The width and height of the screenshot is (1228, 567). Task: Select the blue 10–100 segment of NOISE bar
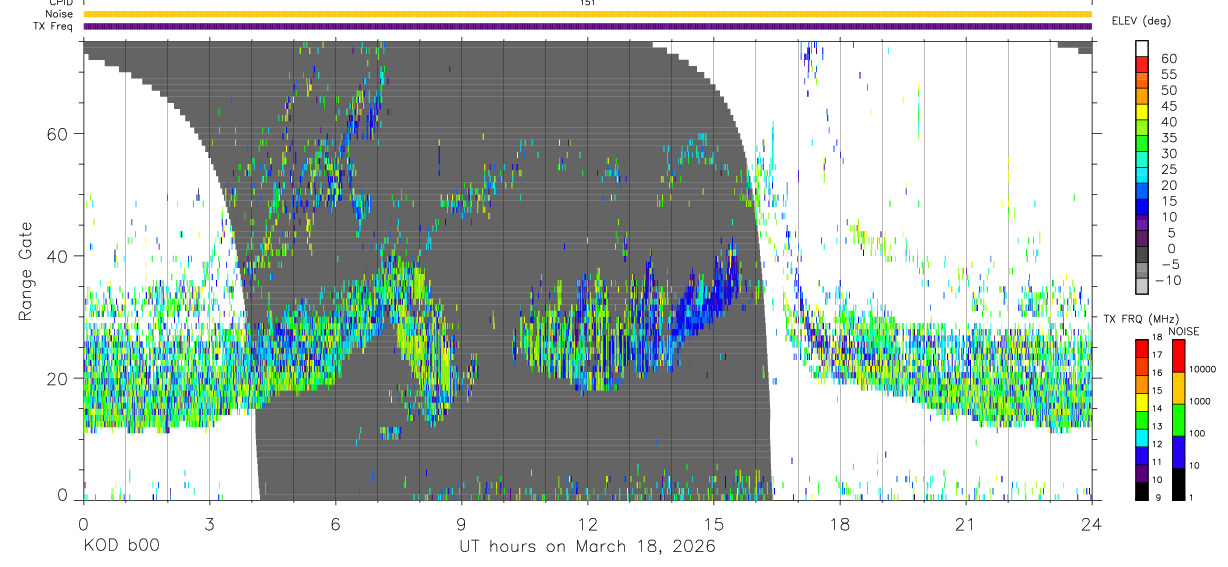click(1178, 451)
